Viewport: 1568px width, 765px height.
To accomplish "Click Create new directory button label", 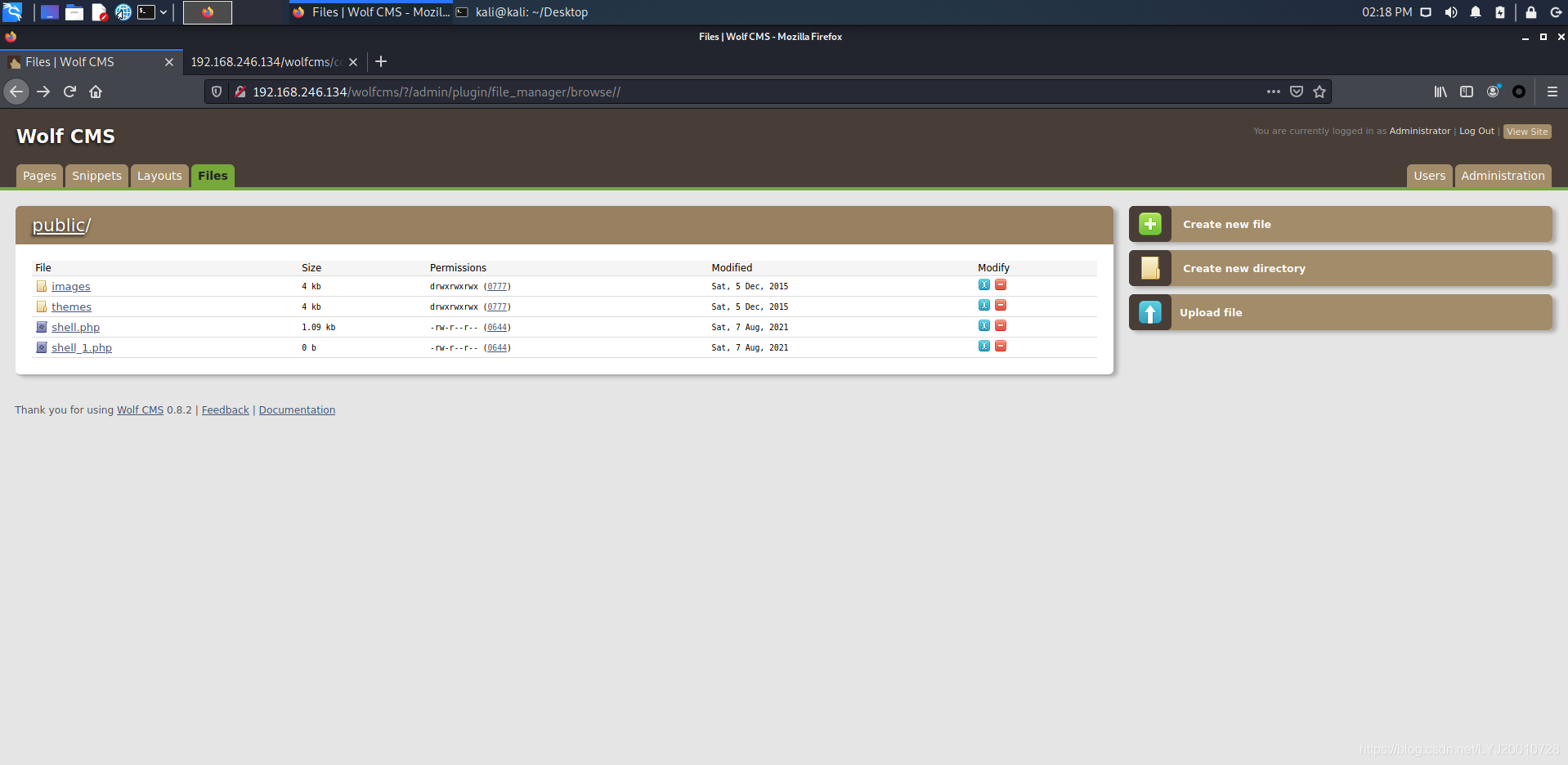I will (x=1244, y=268).
